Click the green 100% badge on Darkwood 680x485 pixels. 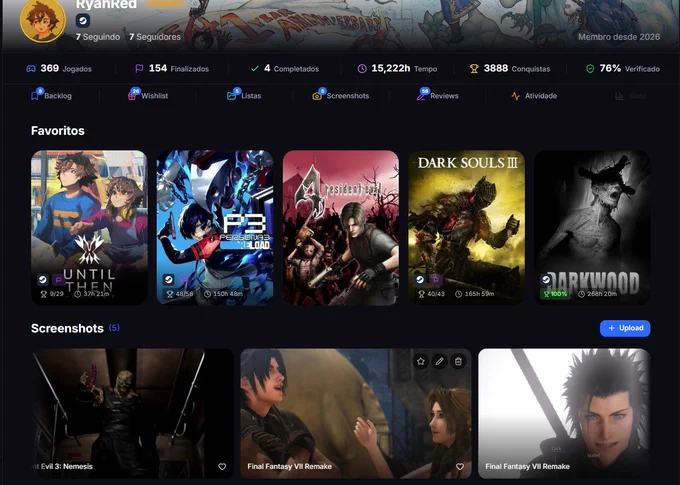[x=555, y=294]
